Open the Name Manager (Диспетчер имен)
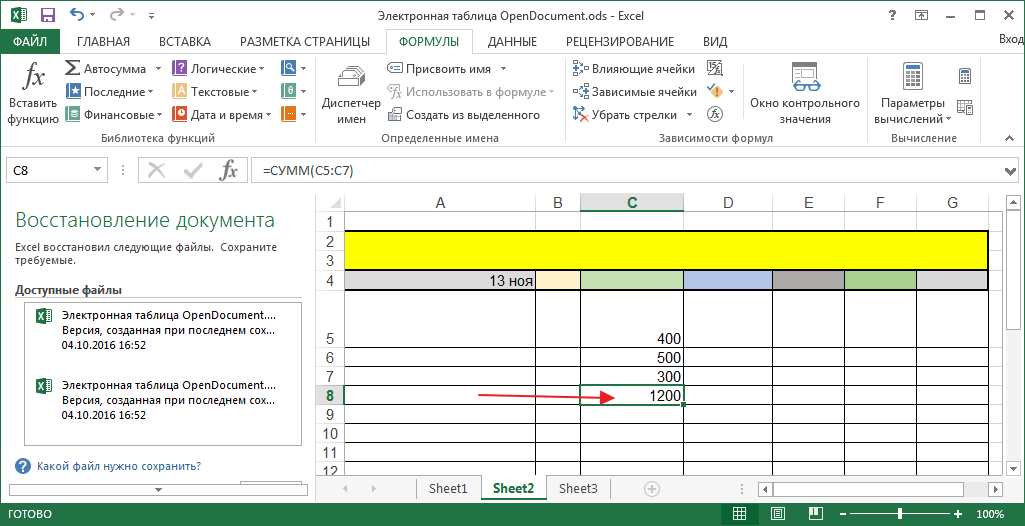This screenshot has width=1025, height=526. pyautogui.click(x=351, y=92)
